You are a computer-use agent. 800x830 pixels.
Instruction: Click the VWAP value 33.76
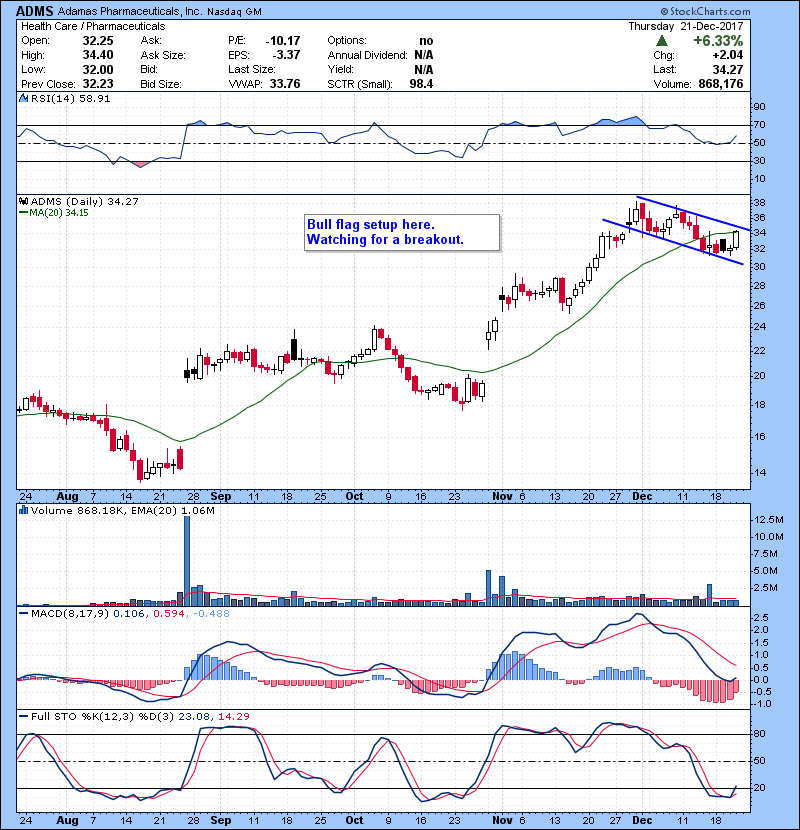pyautogui.click(x=285, y=84)
